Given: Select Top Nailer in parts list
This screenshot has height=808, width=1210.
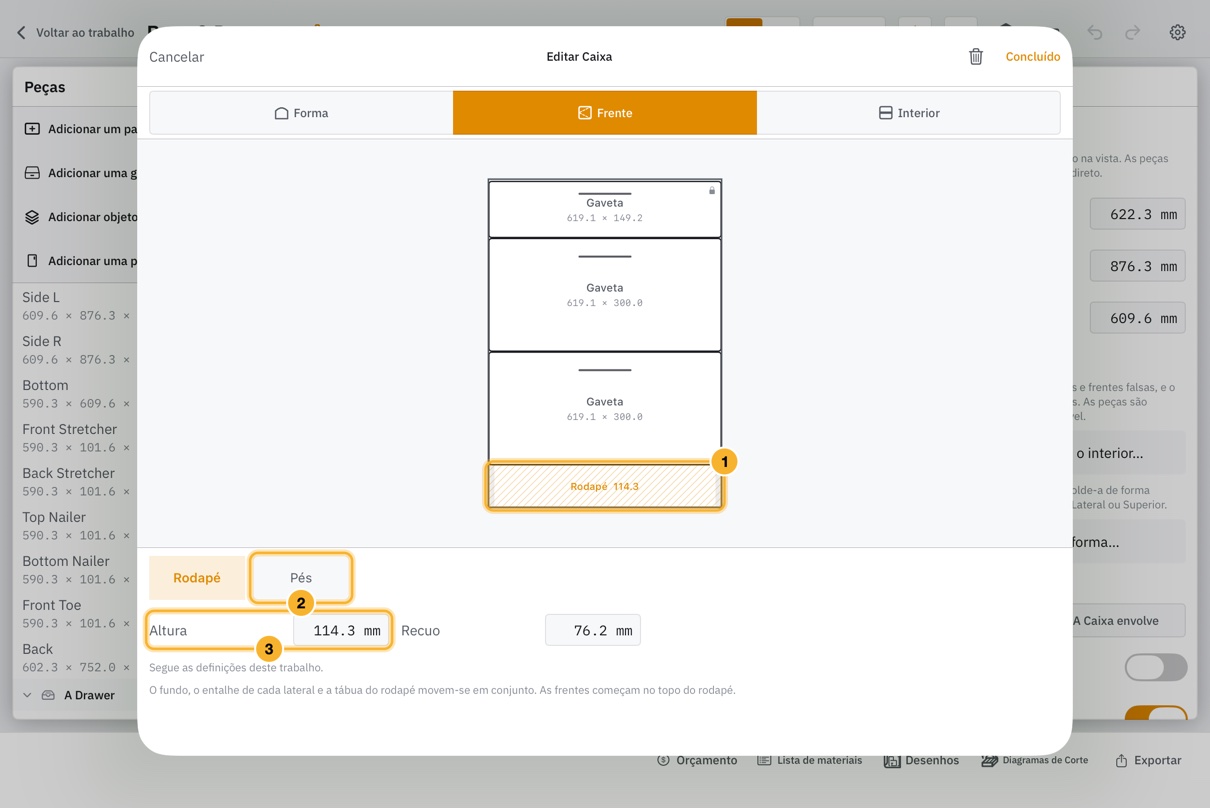Looking at the screenshot, I should coord(76,526).
